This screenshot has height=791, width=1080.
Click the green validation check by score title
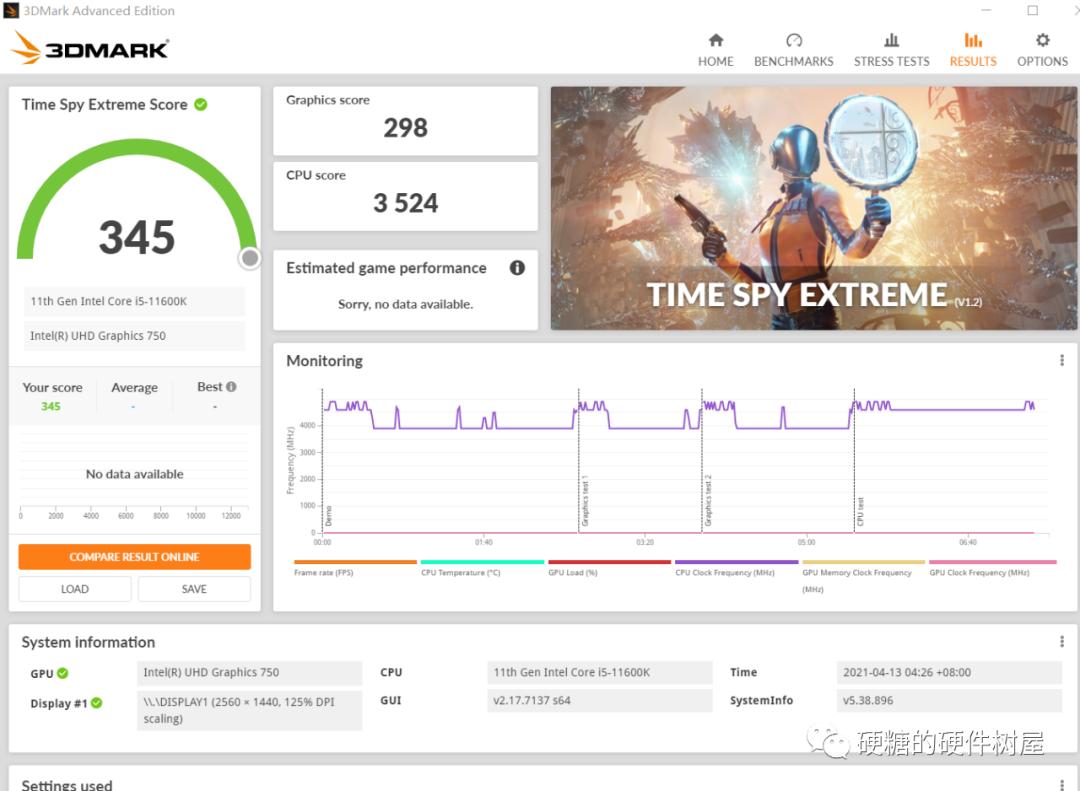(x=201, y=104)
